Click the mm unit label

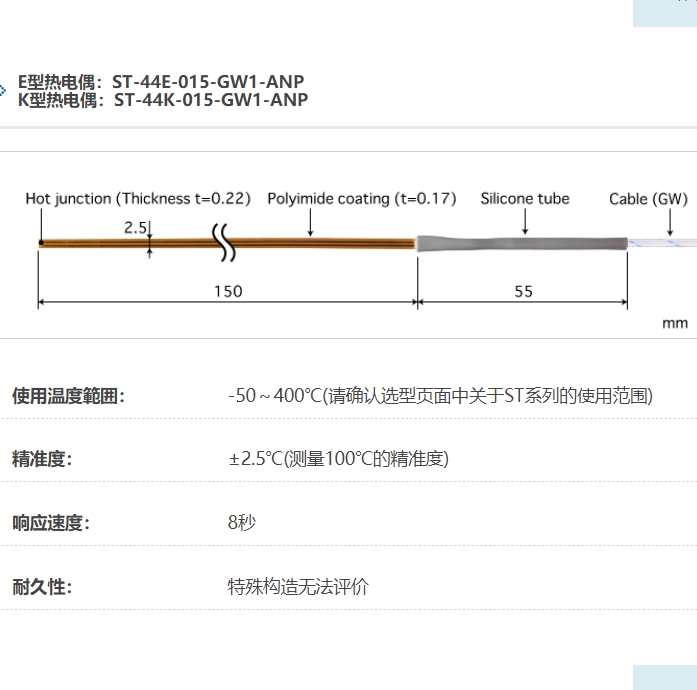point(675,323)
